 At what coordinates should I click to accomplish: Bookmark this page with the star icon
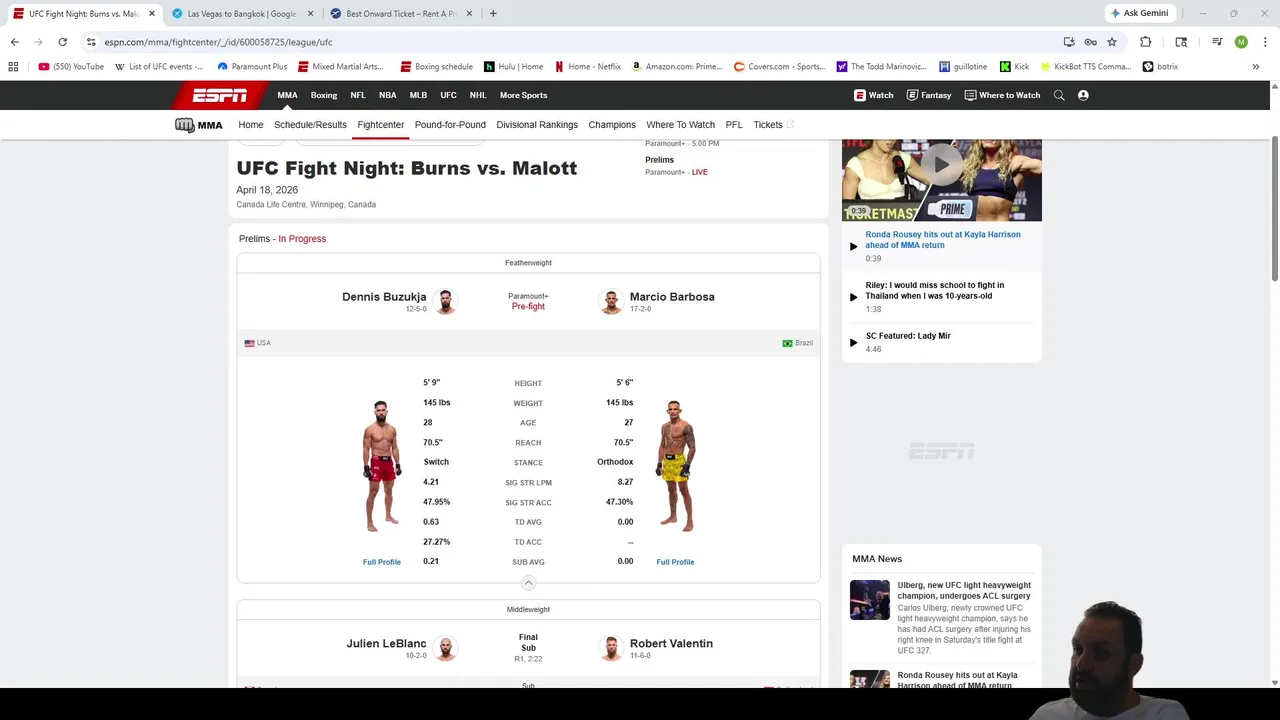click(x=1111, y=42)
